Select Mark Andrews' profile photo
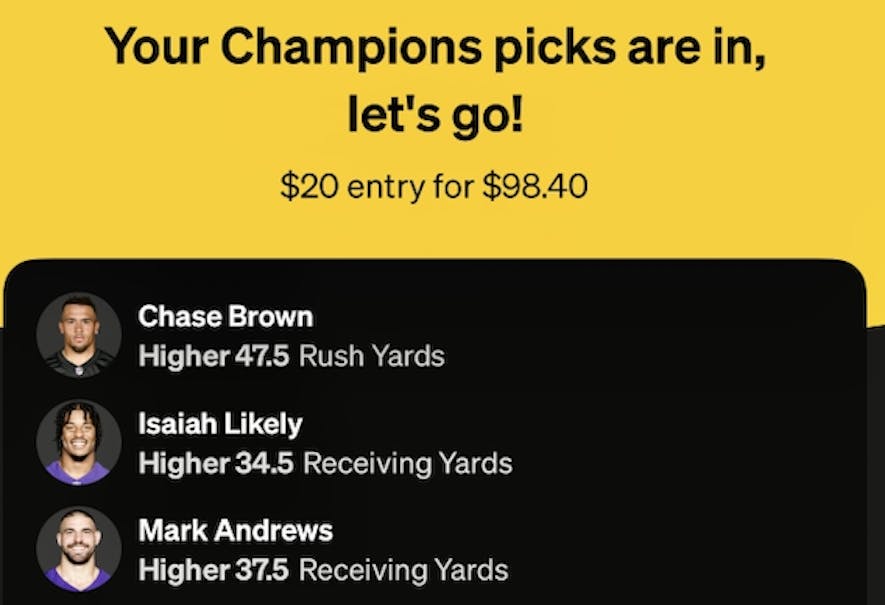This screenshot has height=605, width=885. click(79, 549)
